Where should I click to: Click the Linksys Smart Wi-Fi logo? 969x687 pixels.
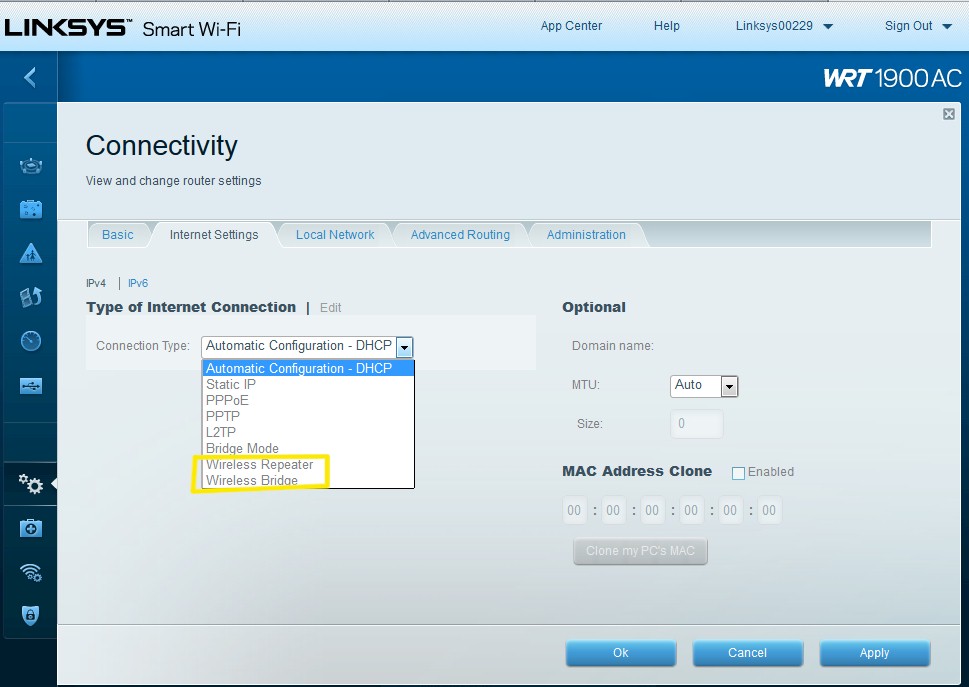122,28
